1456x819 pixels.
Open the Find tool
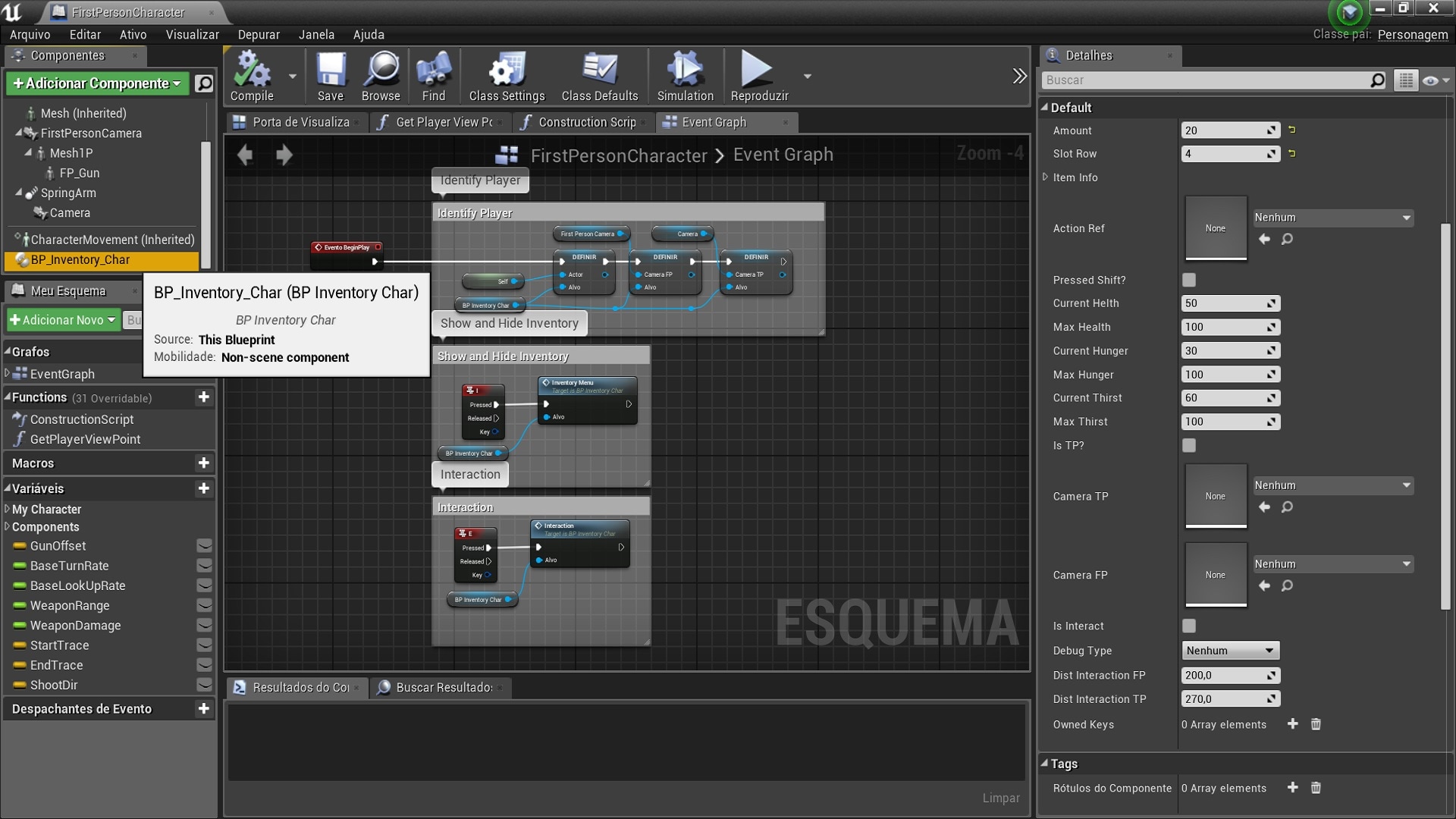[433, 76]
